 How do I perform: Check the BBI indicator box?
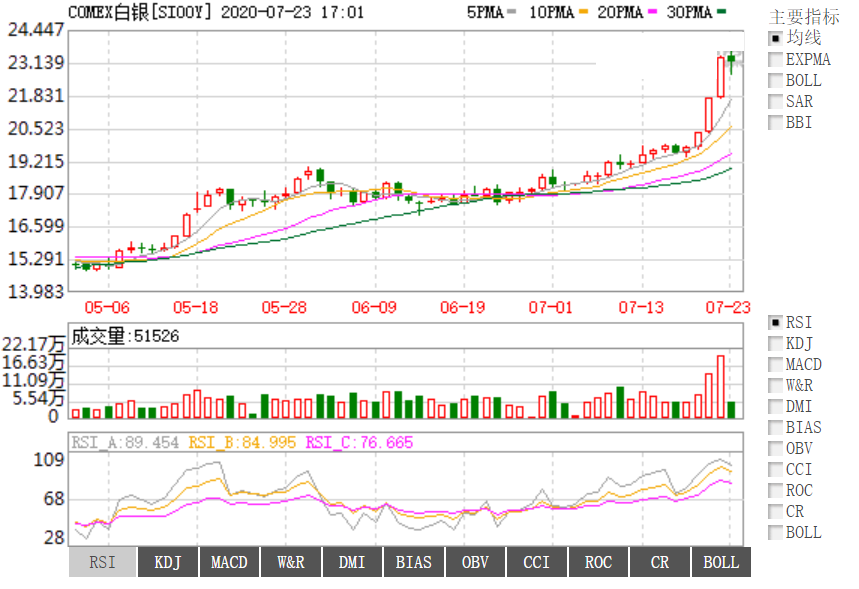775,122
